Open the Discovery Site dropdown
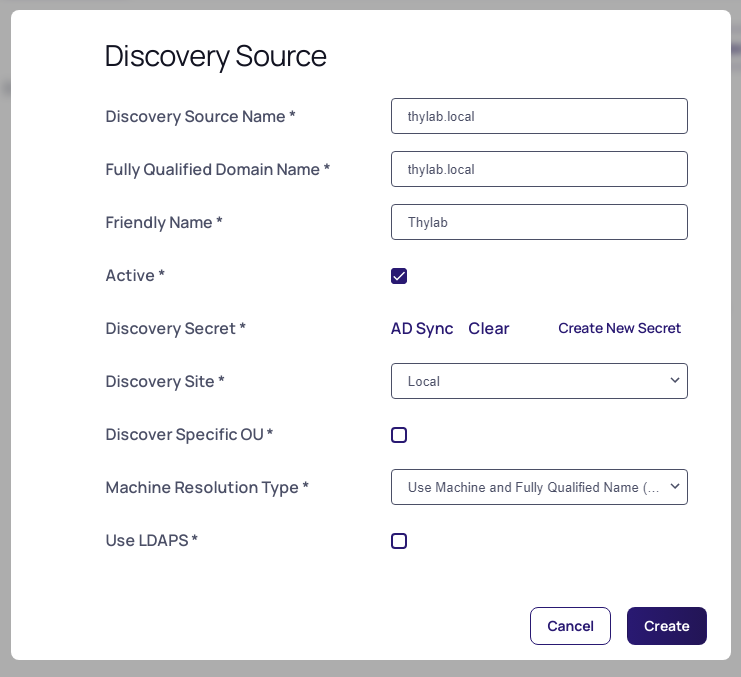This screenshot has height=677, width=741. pyautogui.click(x=539, y=381)
